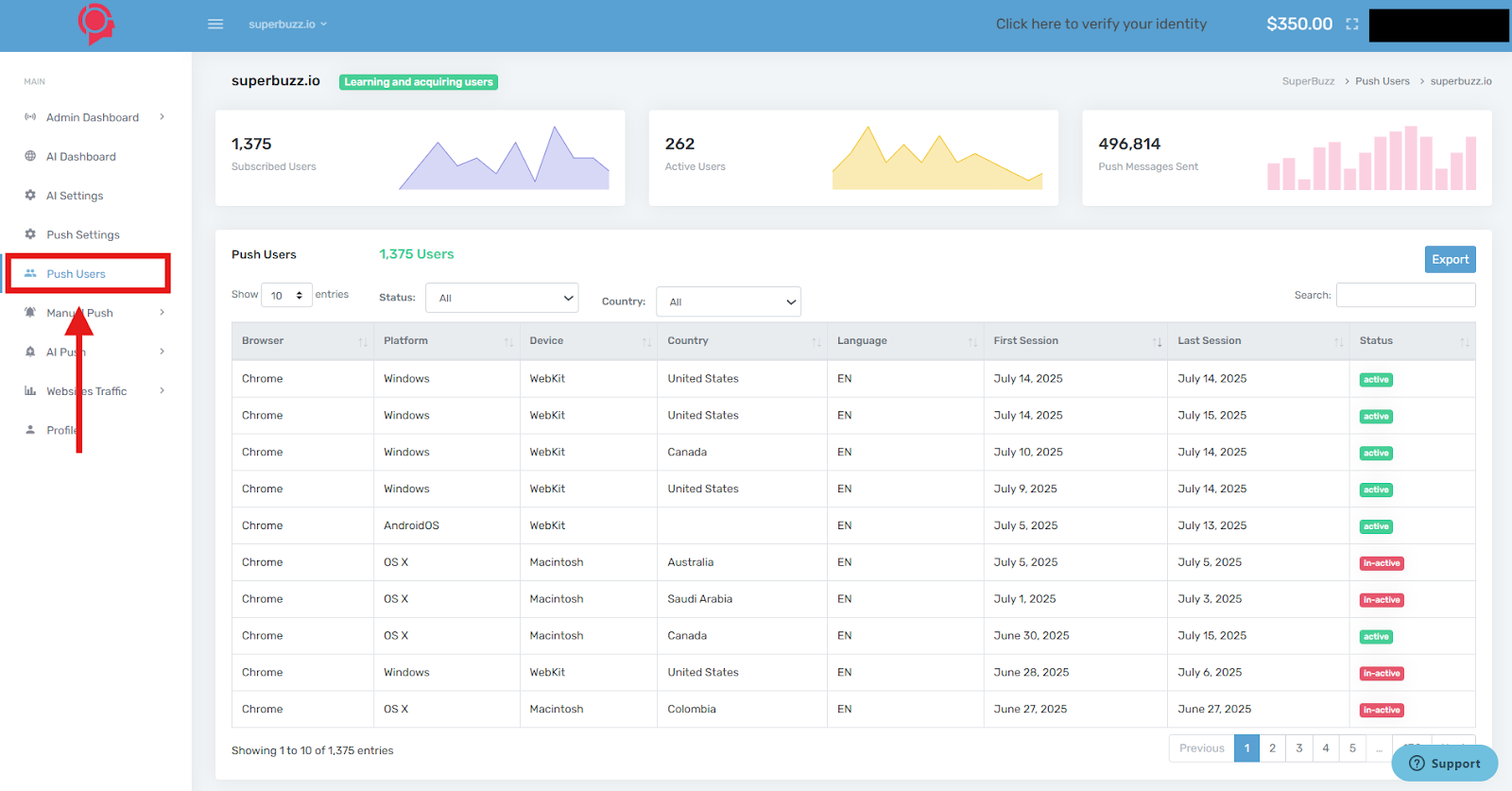Expand the Admin Dashboard submenu chevron
Image resolution: width=1512 pixels, height=791 pixels.
(x=163, y=117)
